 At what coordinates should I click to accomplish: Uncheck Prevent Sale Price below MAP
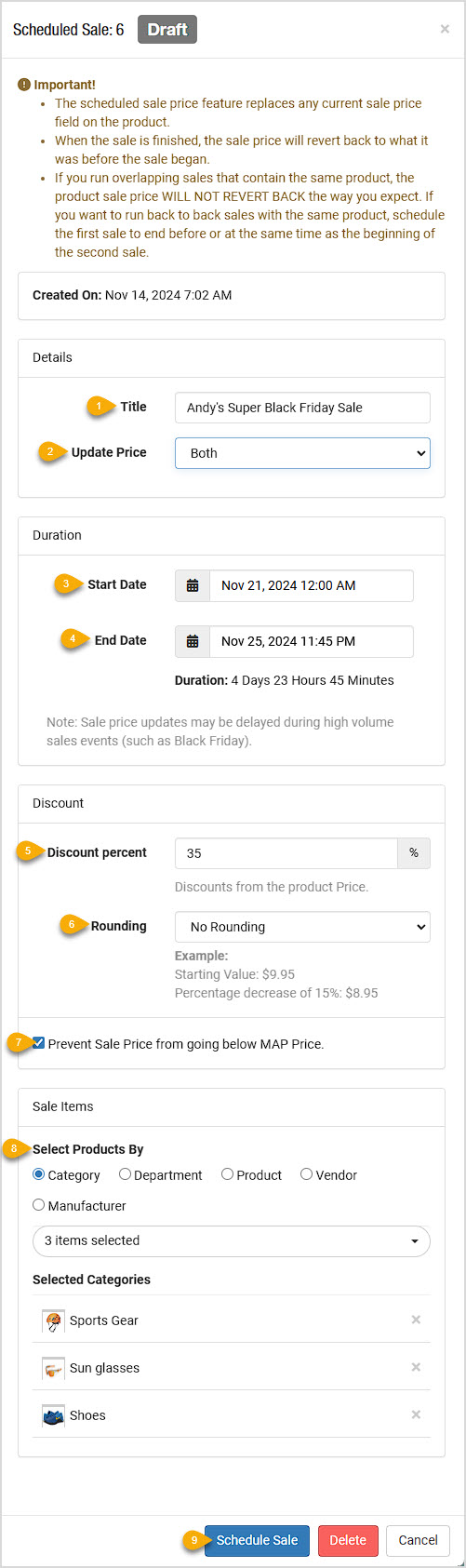coord(38,1043)
